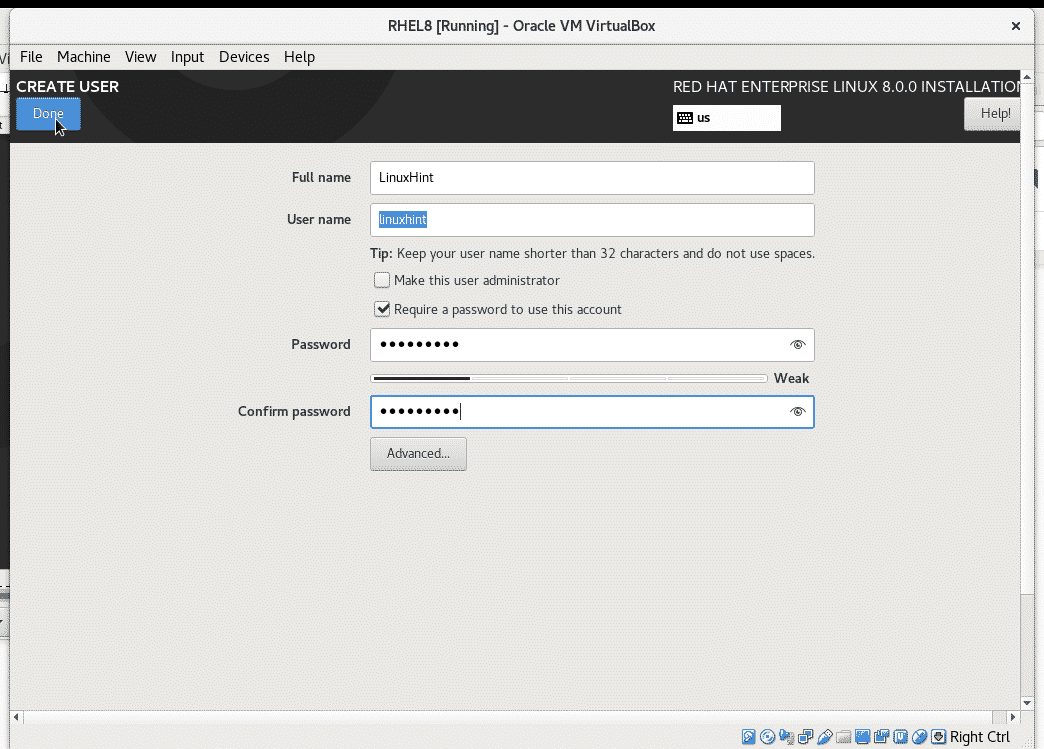
Task: Click the audio status icon
Action: (786, 736)
